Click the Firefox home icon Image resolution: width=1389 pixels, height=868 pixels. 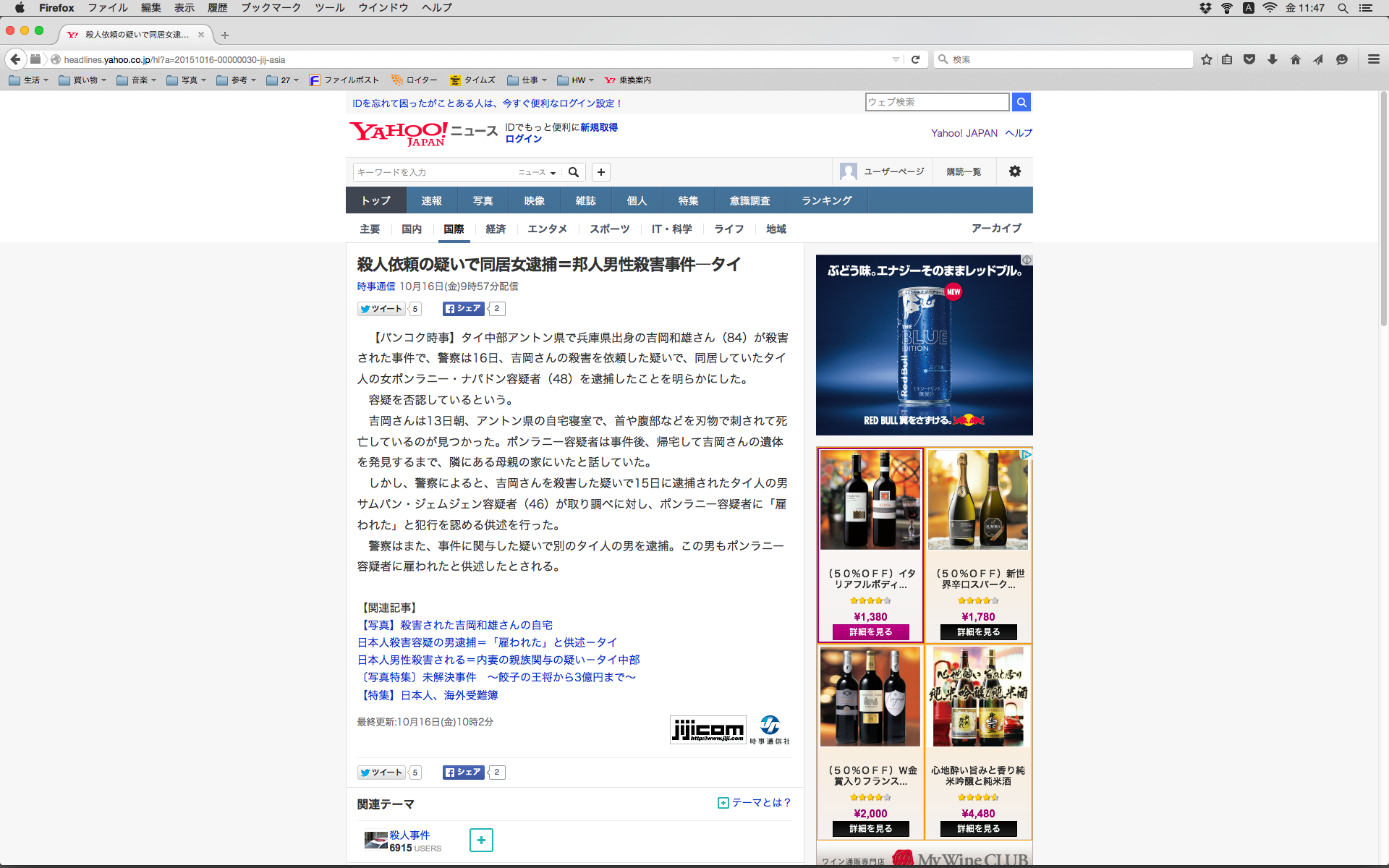(1296, 59)
